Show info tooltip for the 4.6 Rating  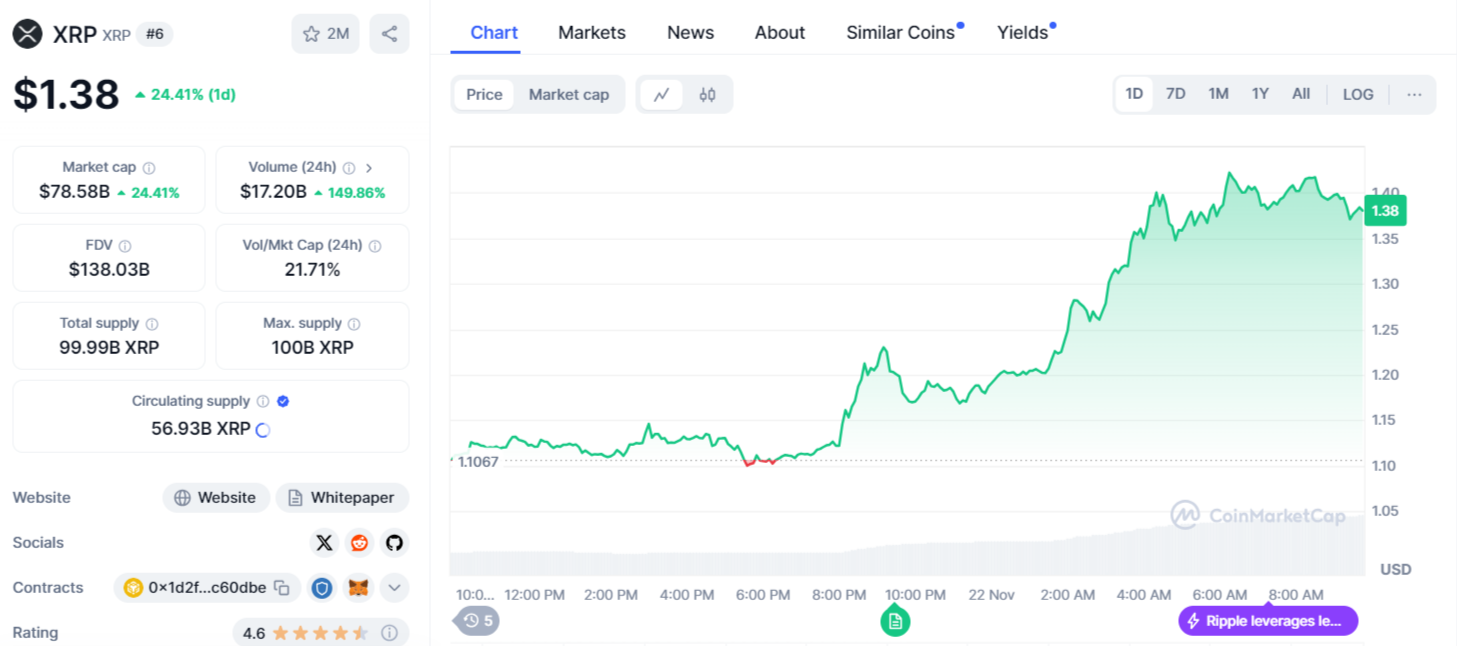coord(390,633)
